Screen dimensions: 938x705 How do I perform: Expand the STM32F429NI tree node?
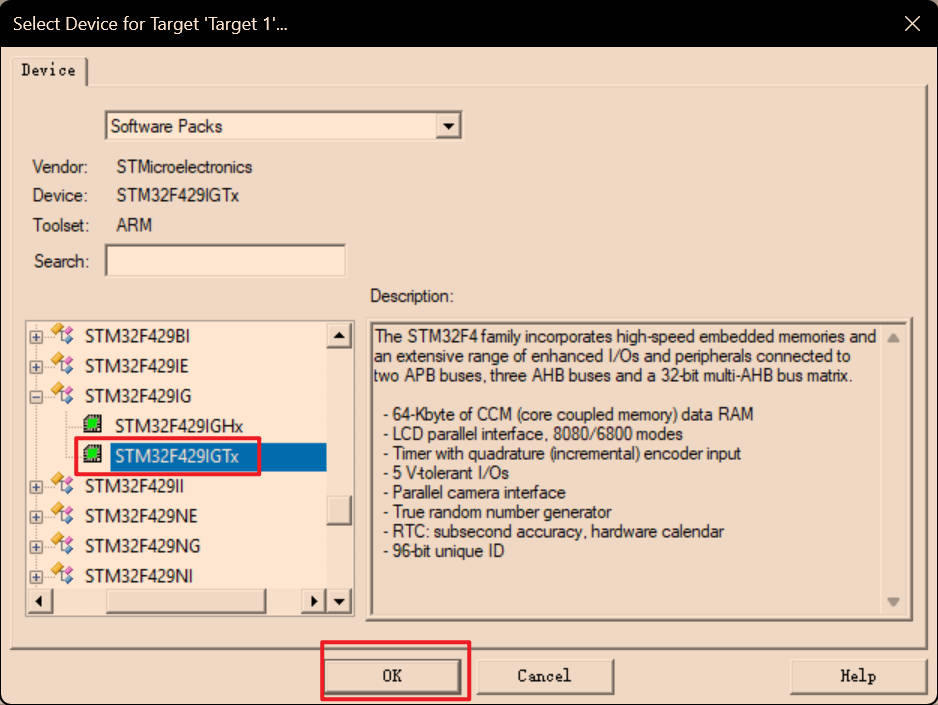(37, 577)
